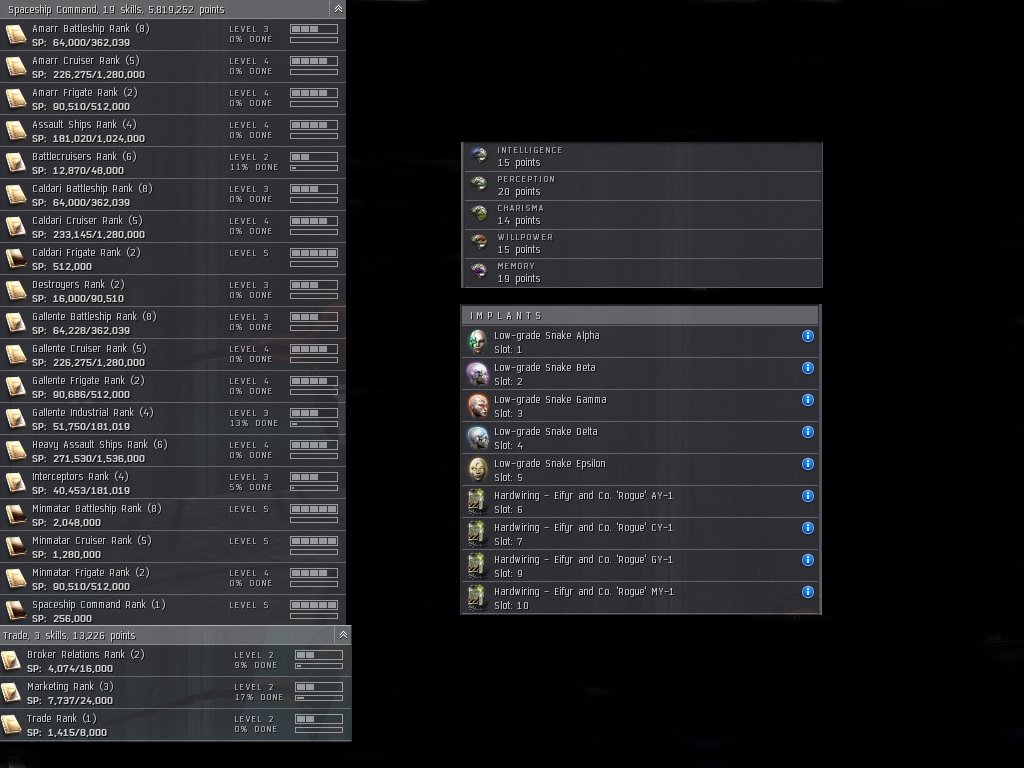Select the Minmatar Frigate Rank (2) skill

point(172,579)
